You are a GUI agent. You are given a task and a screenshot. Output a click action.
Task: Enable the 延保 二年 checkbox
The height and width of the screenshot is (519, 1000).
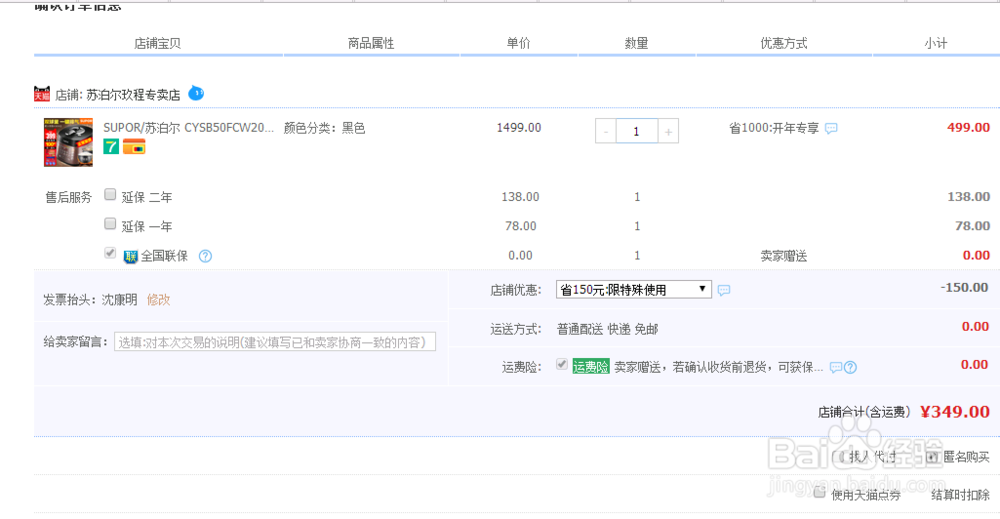pyautogui.click(x=110, y=194)
